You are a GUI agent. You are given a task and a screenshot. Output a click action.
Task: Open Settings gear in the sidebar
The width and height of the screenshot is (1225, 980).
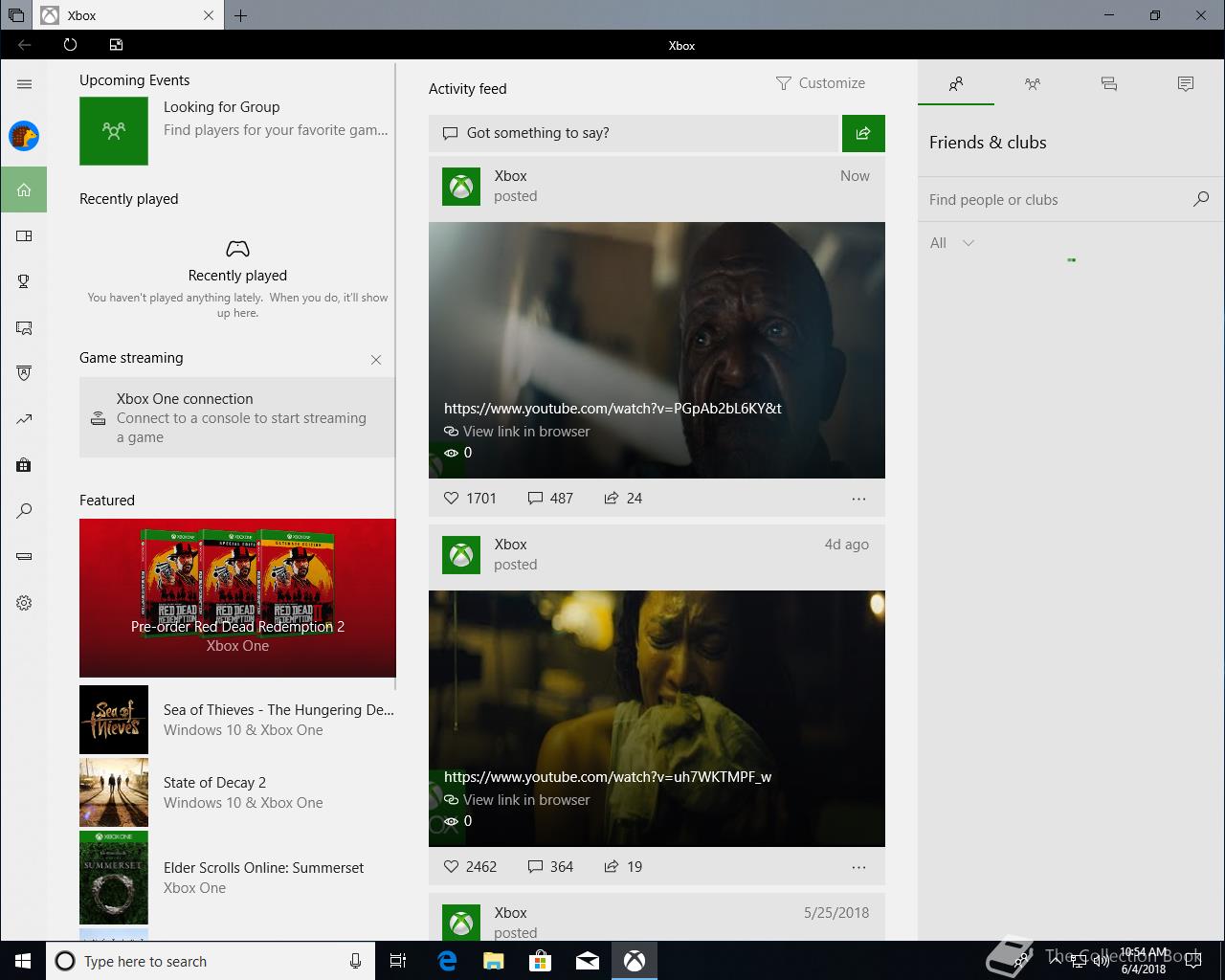24,603
